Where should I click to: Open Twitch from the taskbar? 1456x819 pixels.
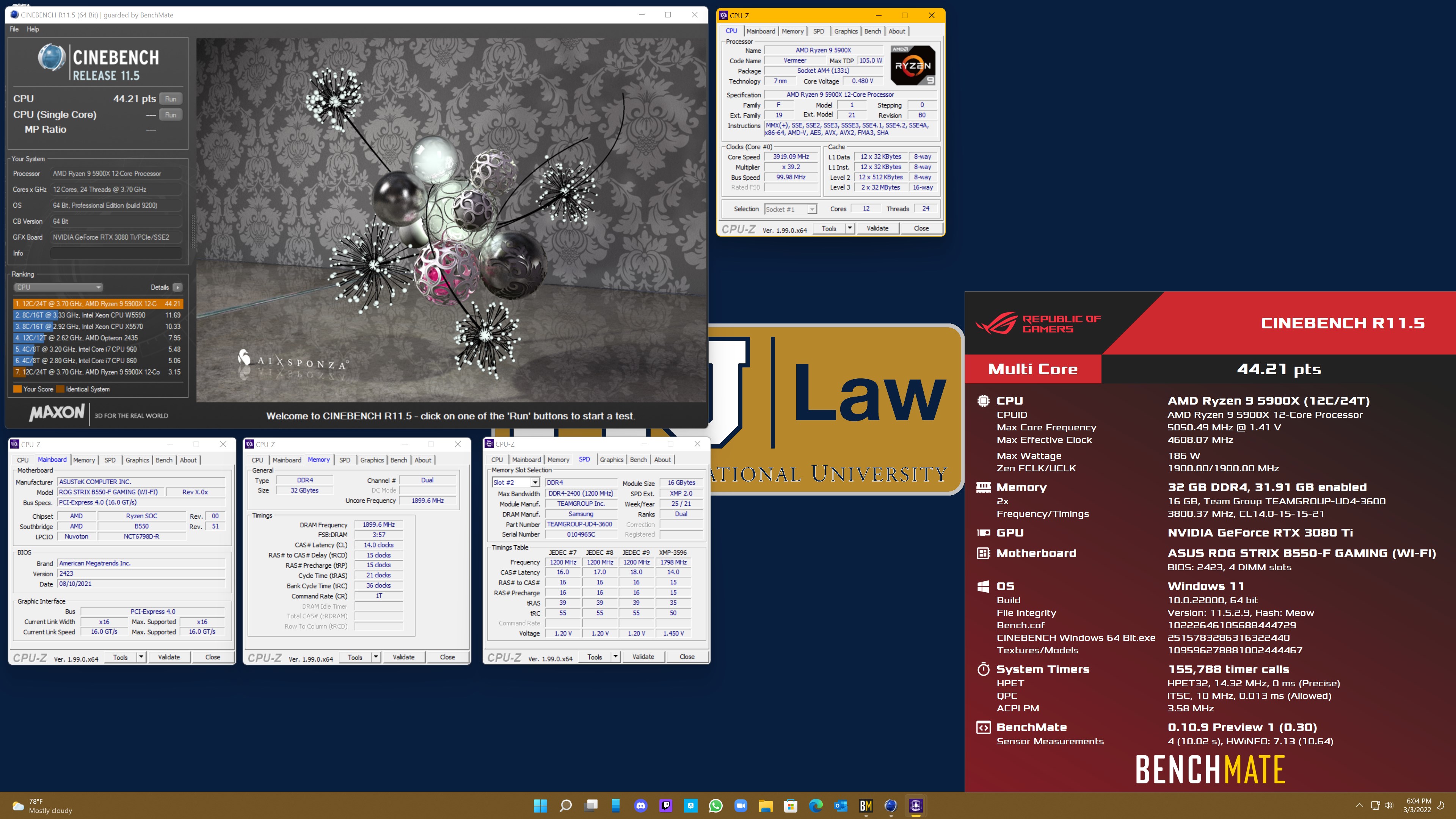tap(666, 805)
